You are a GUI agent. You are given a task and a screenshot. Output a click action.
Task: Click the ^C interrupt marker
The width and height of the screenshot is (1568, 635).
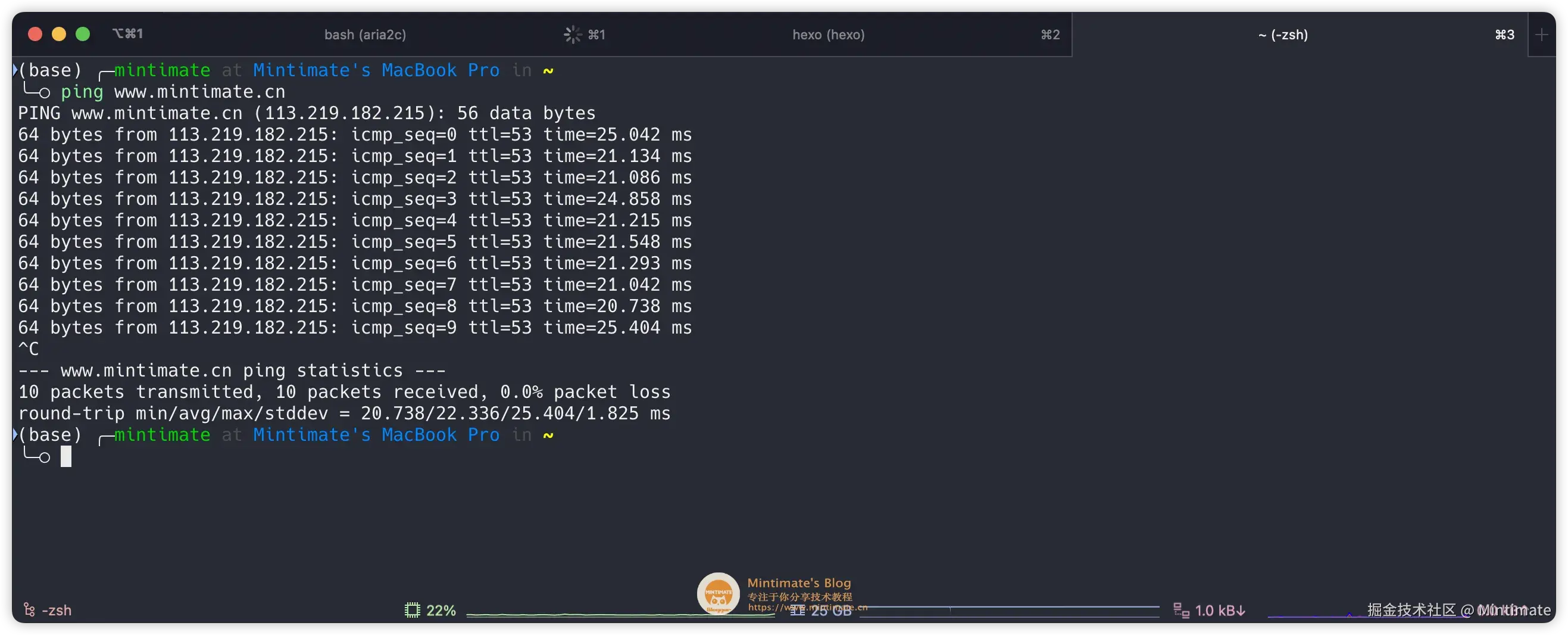29,350
